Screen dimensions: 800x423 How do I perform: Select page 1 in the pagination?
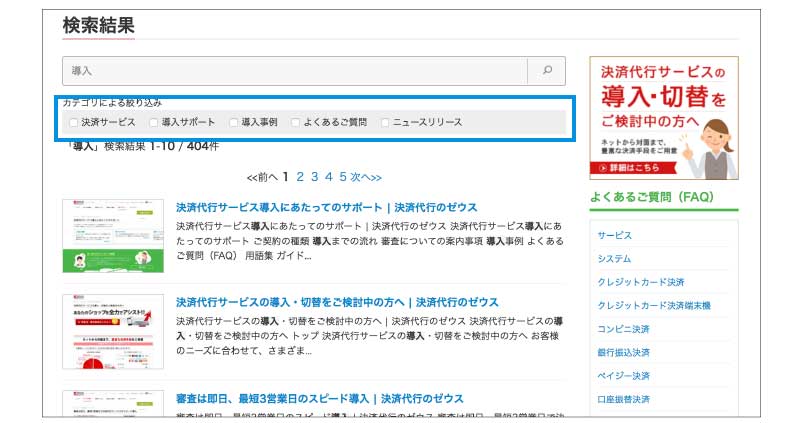point(286,177)
